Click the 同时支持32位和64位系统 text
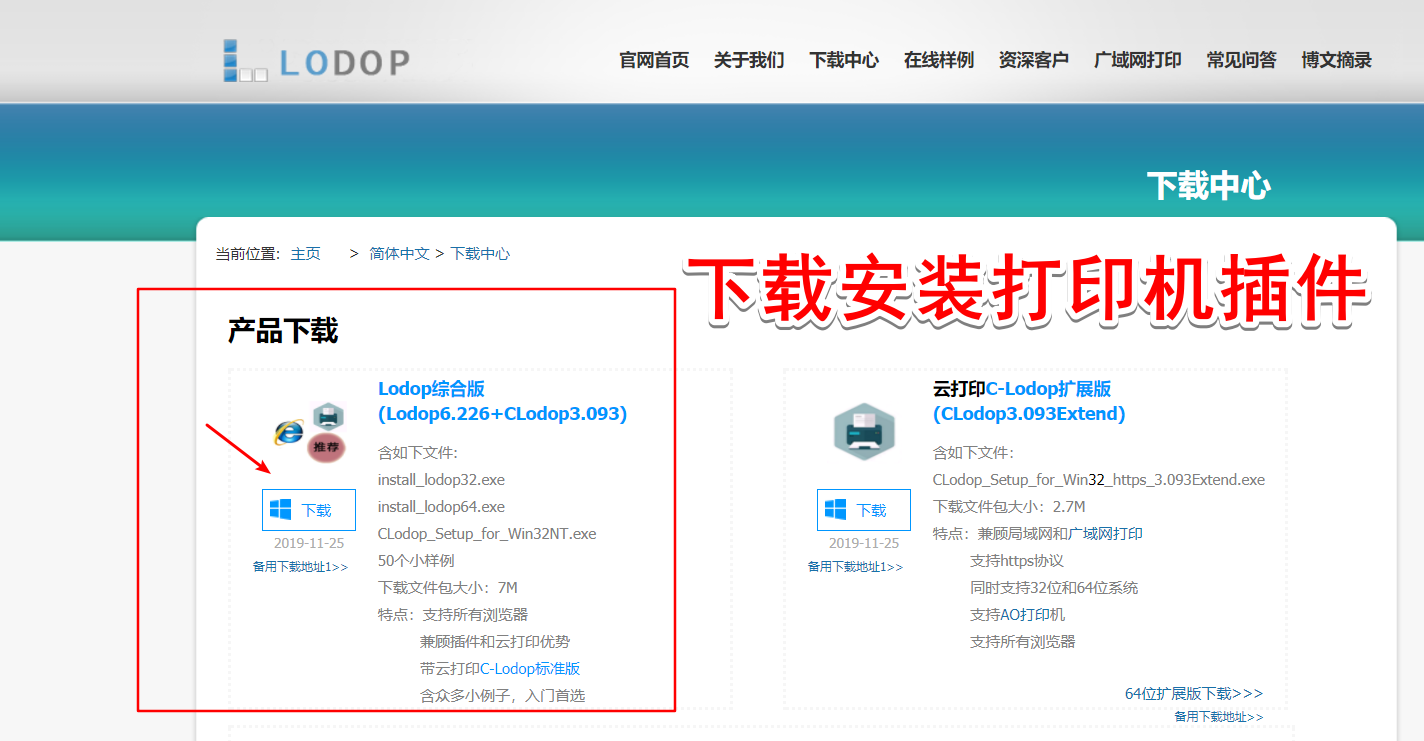The image size is (1424, 741). point(1054,588)
